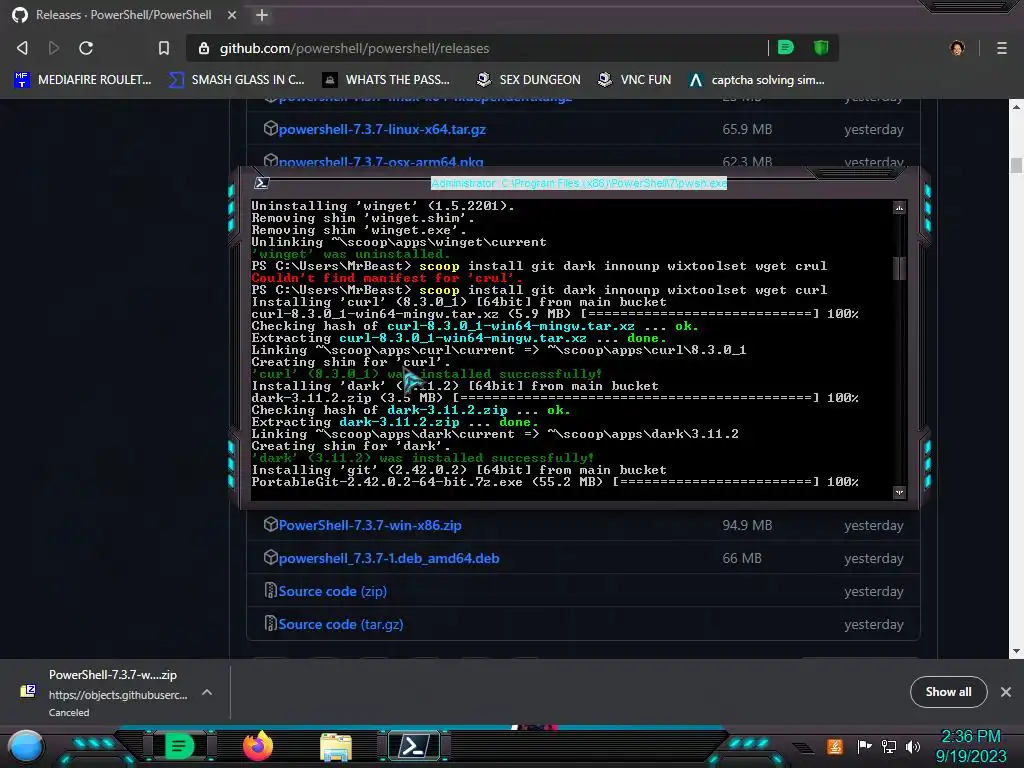
Task: Reload the GitHub releases page
Action: pyautogui.click(x=86, y=48)
